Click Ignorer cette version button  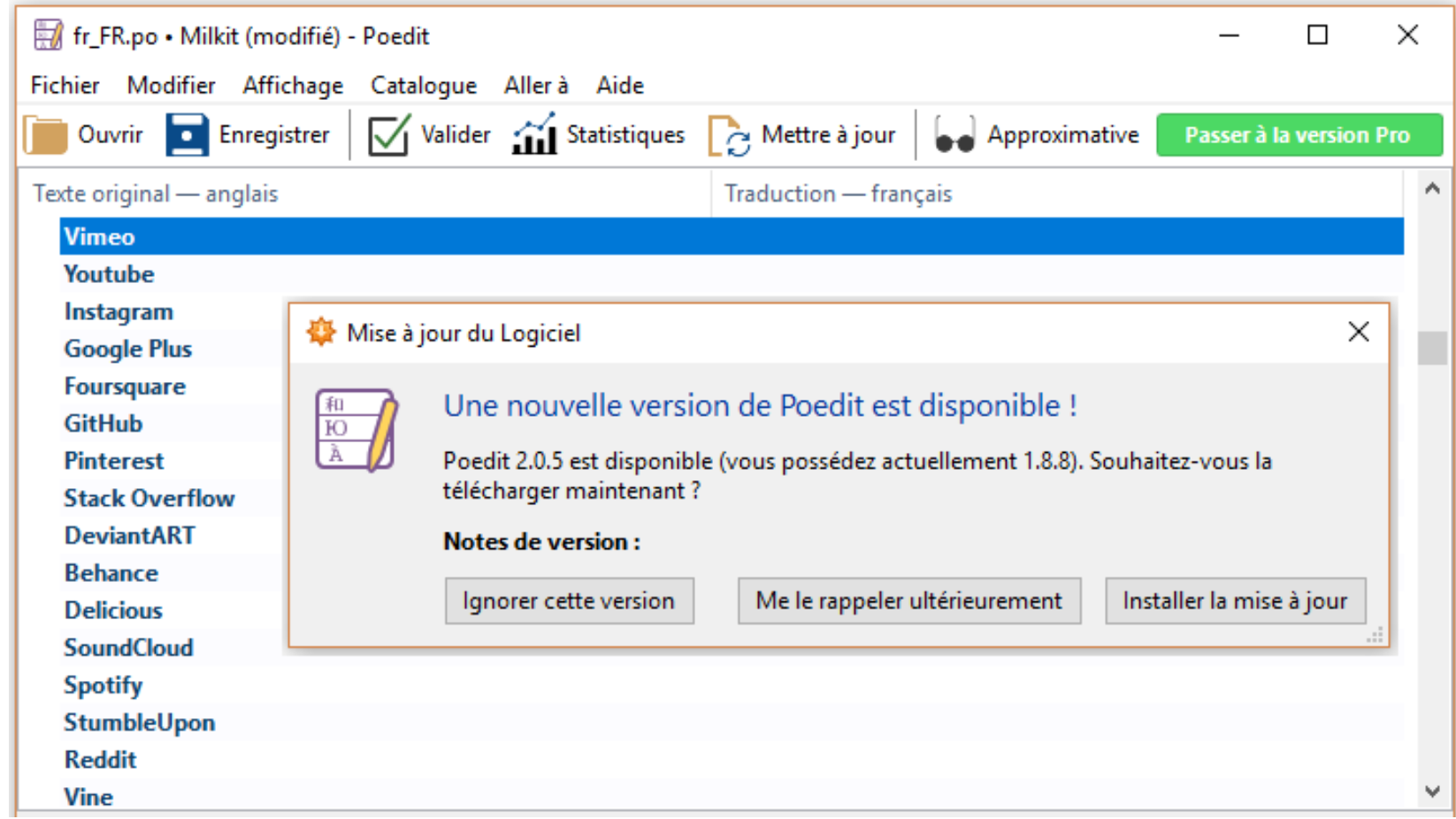[569, 601]
